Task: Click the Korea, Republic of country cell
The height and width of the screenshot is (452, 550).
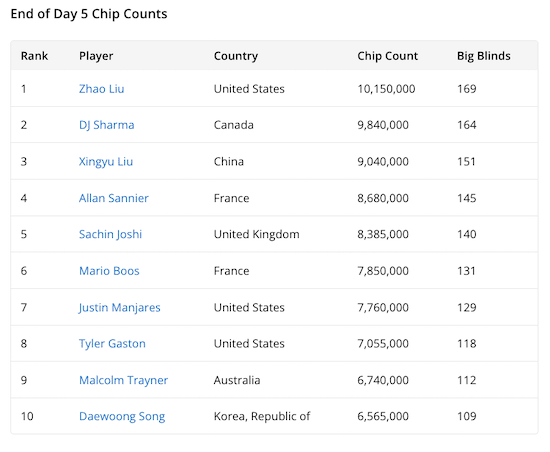Action: (x=262, y=416)
